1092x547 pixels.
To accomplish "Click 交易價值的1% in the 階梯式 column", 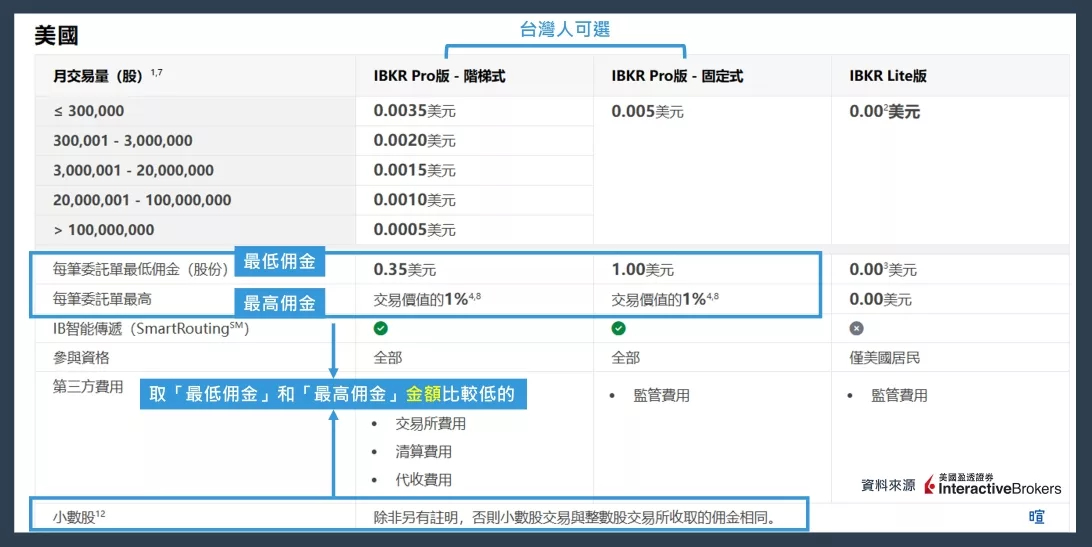I will click(x=427, y=300).
